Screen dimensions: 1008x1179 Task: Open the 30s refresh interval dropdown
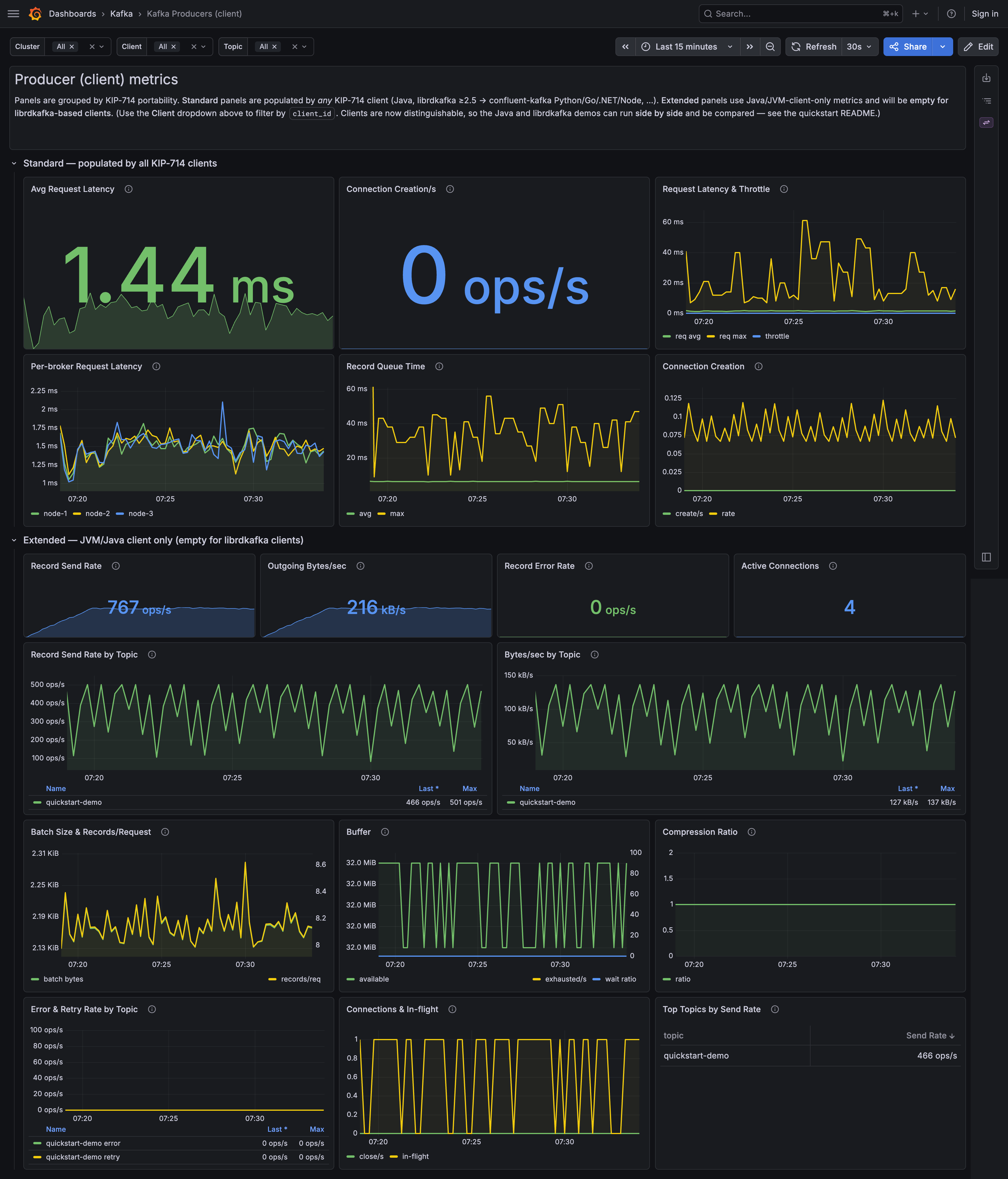tap(860, 47)
